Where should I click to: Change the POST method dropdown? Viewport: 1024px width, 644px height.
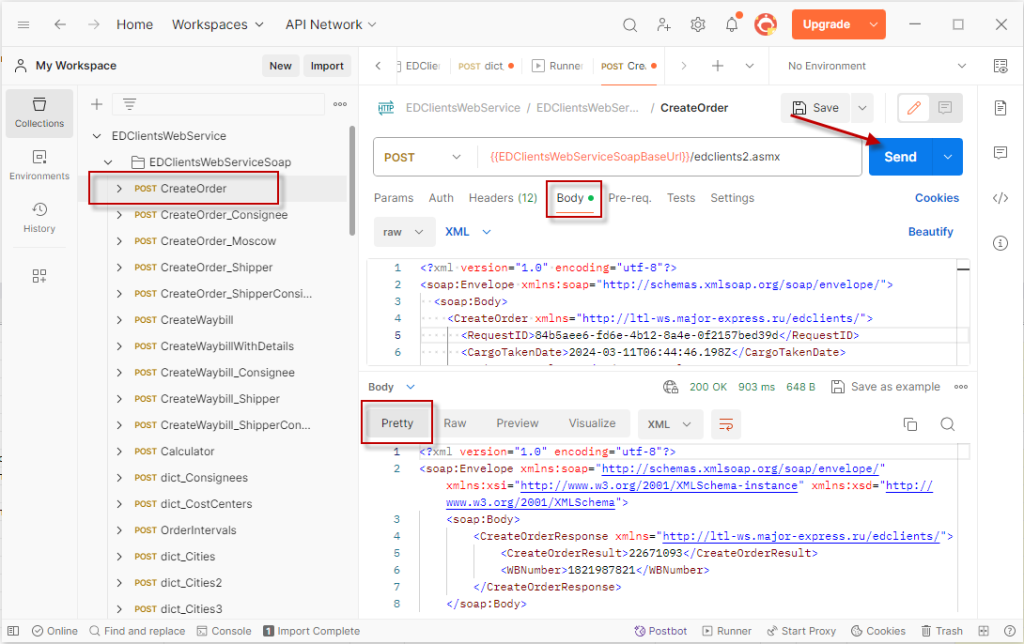[x=423, y=157]
